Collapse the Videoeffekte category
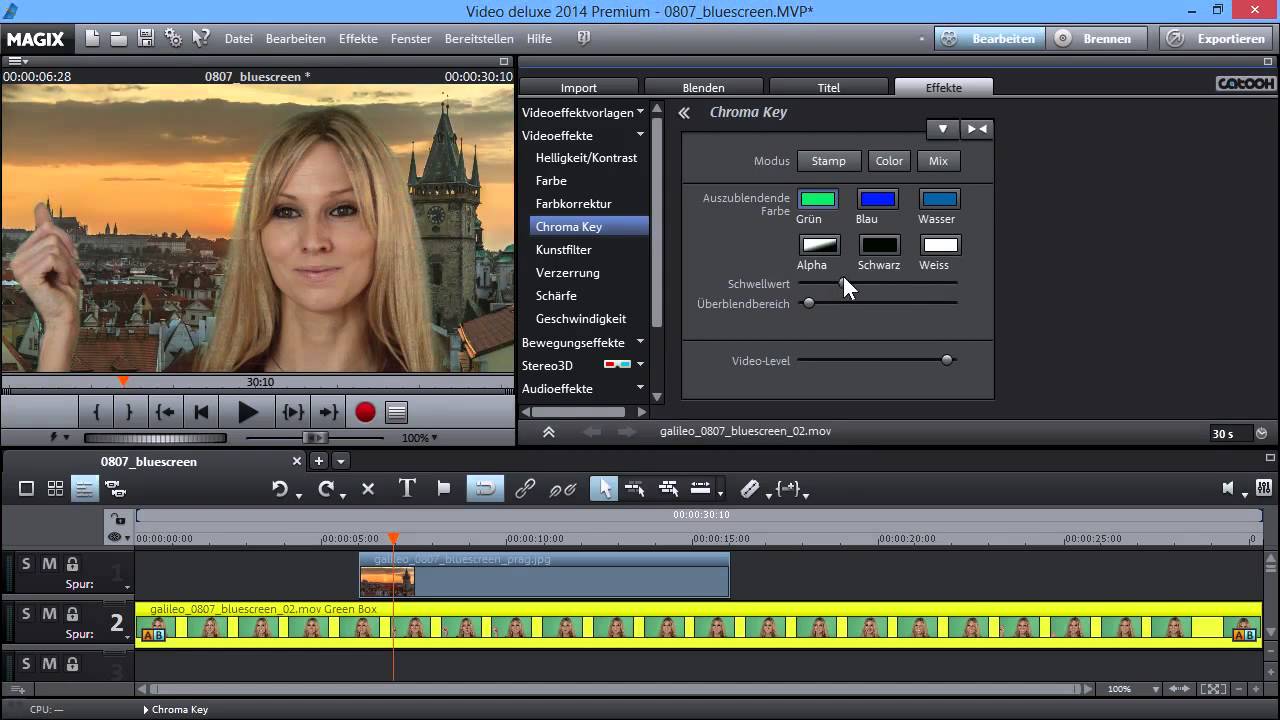Screen dimensions: 1280x720 (640, 135)
